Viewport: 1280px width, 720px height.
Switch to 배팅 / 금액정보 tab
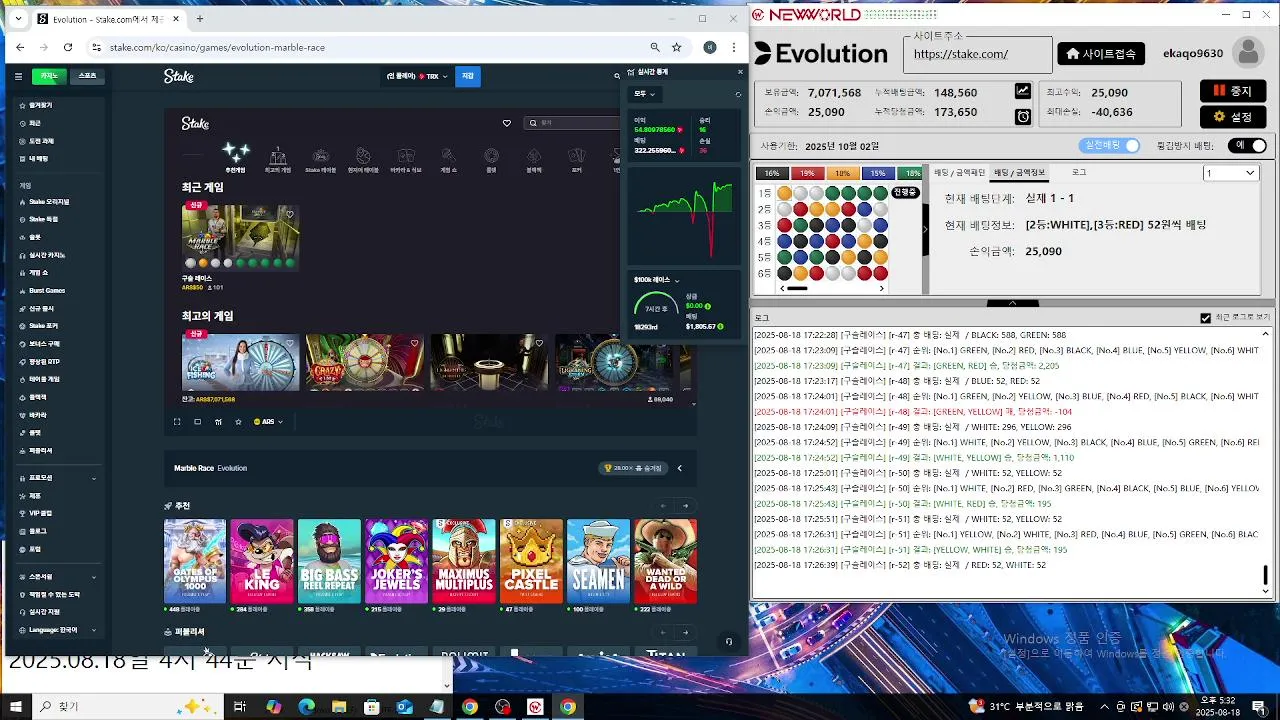(x=1019, y=172)
